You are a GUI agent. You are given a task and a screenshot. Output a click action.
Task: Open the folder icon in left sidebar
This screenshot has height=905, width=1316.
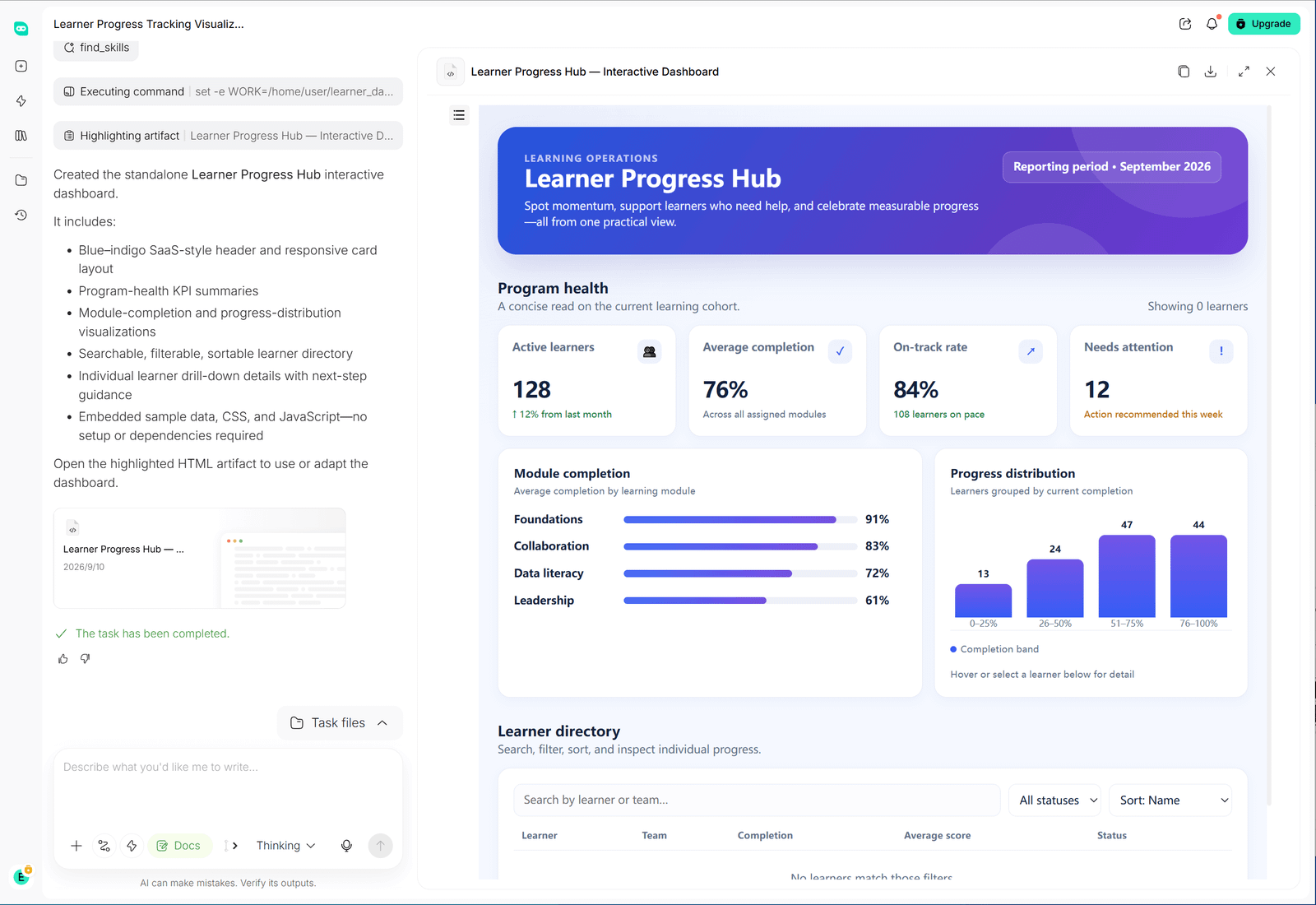(x=21, y=180)
